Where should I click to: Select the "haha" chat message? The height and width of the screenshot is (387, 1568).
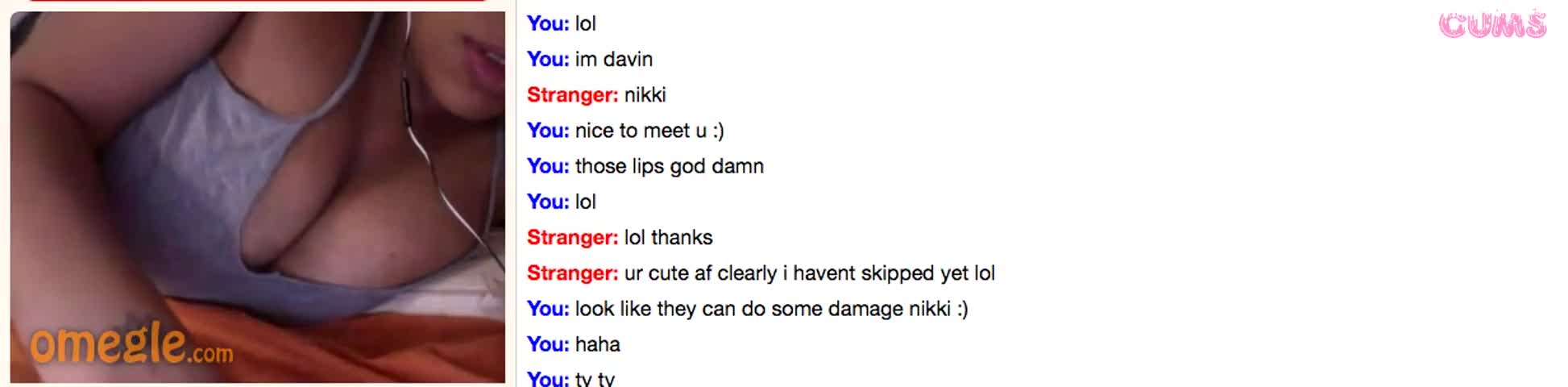click(x=574, y=344)
